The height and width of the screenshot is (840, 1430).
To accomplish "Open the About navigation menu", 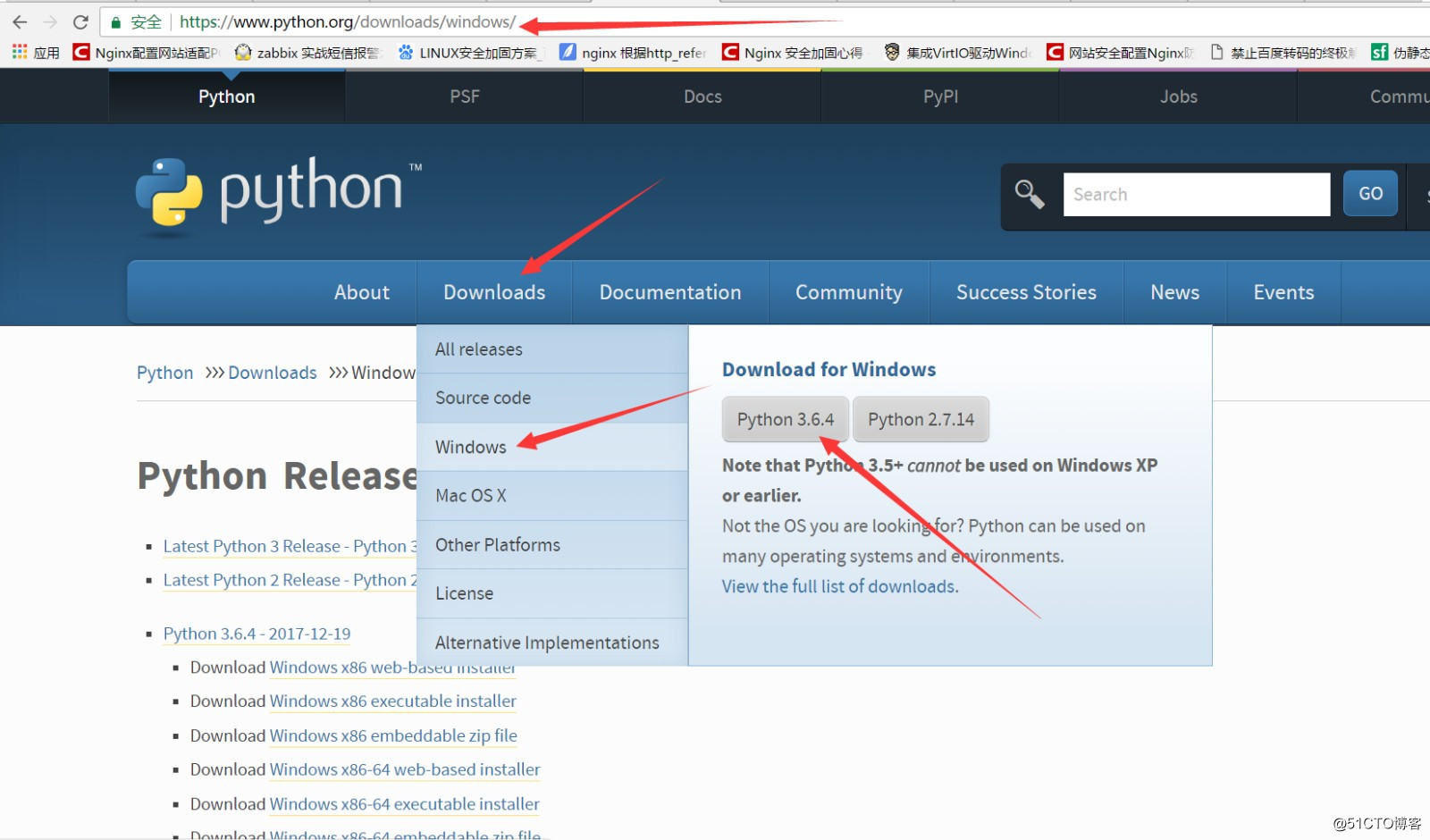I will 362,292.
